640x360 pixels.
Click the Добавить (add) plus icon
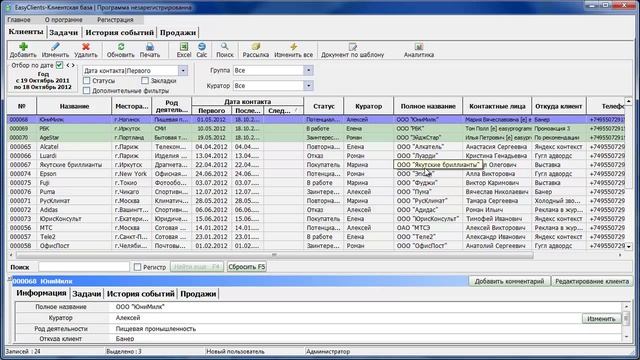pos(23,47)
